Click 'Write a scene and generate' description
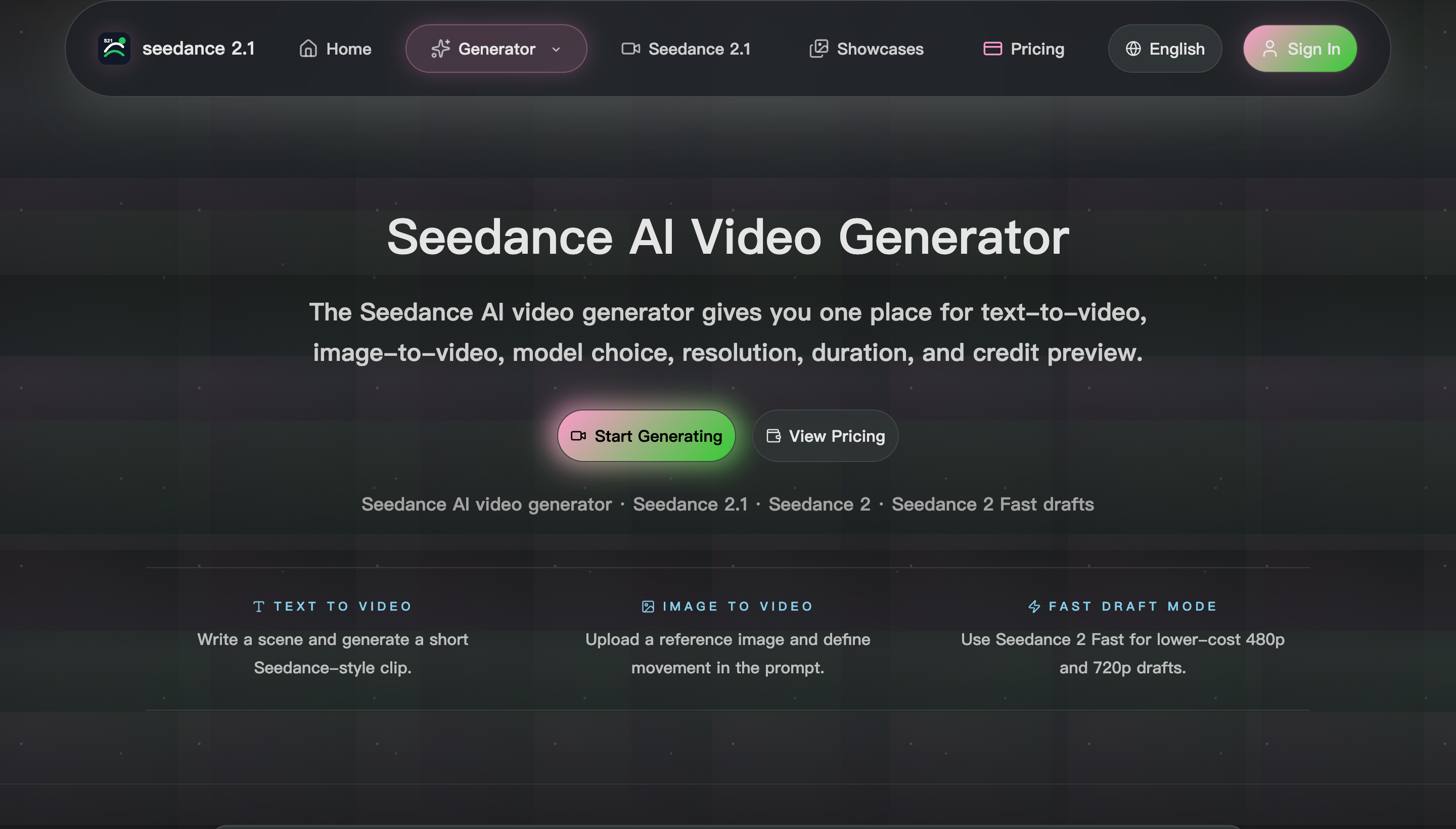The width and height of the screenshot is (1456, 829). (333, 653)
